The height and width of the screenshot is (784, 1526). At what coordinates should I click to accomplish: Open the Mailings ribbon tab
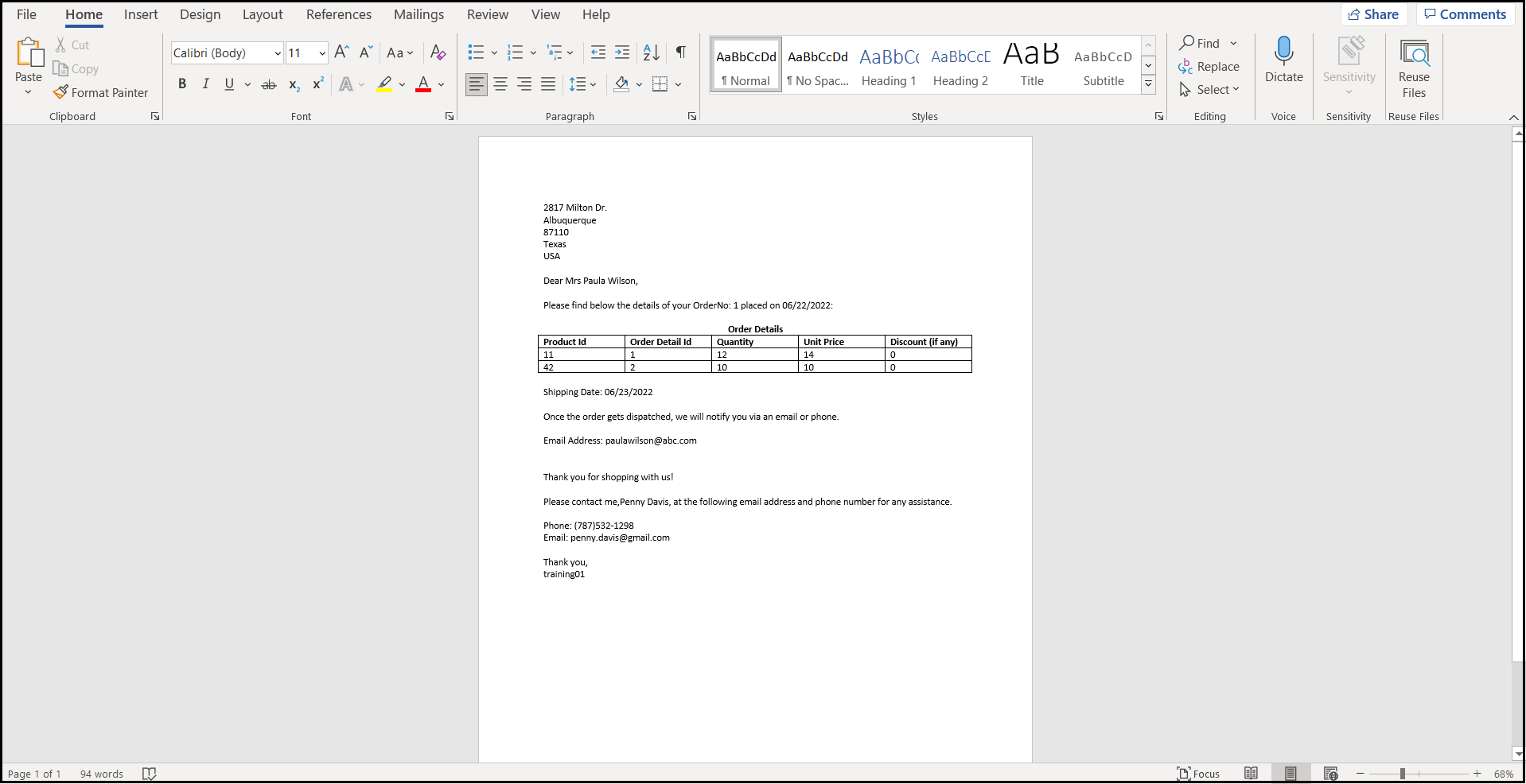point(418,14)
